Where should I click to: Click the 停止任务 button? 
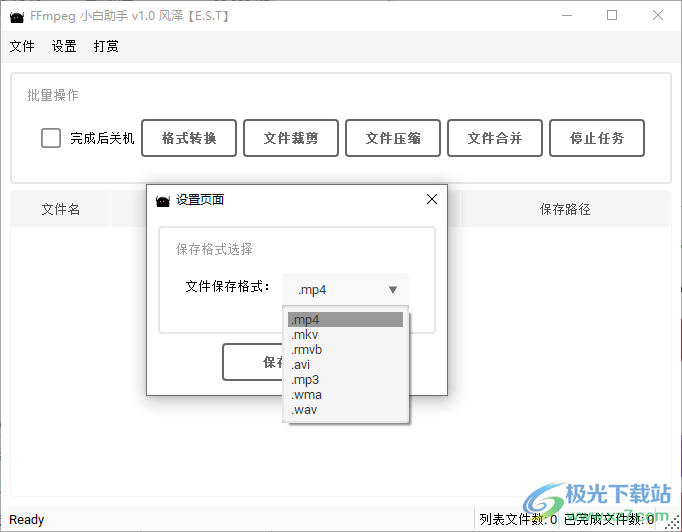(597, 138)
